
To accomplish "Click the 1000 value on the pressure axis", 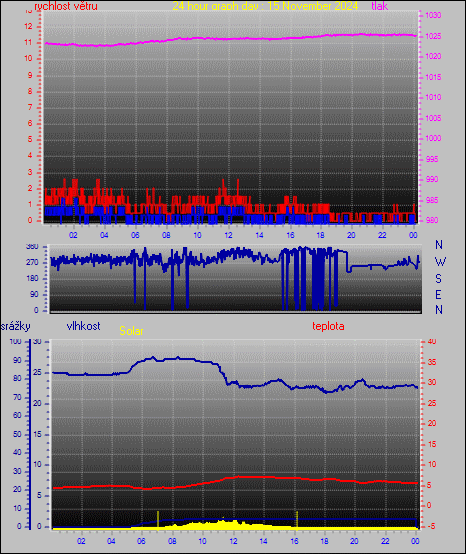I will click(433, 138).
